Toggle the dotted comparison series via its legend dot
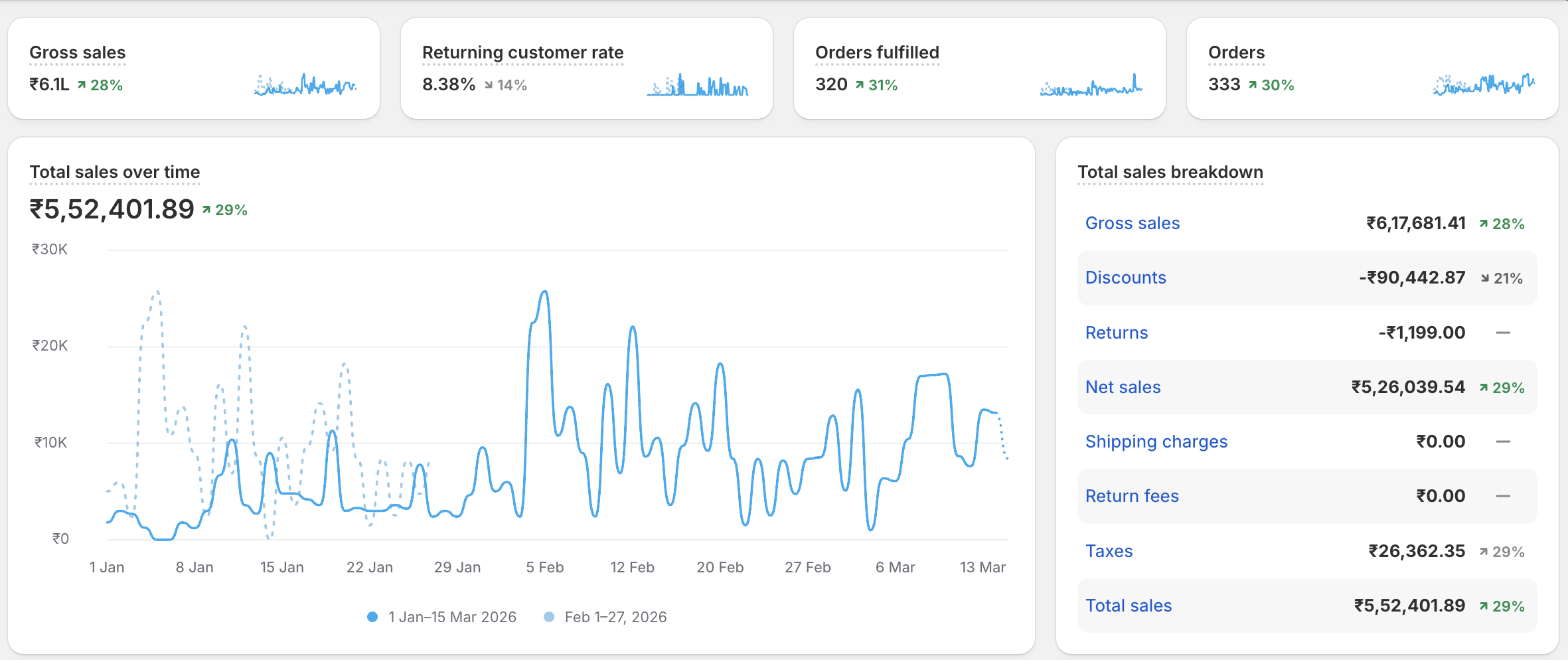This screenshot has height=660, width=1568. (548, 617)
